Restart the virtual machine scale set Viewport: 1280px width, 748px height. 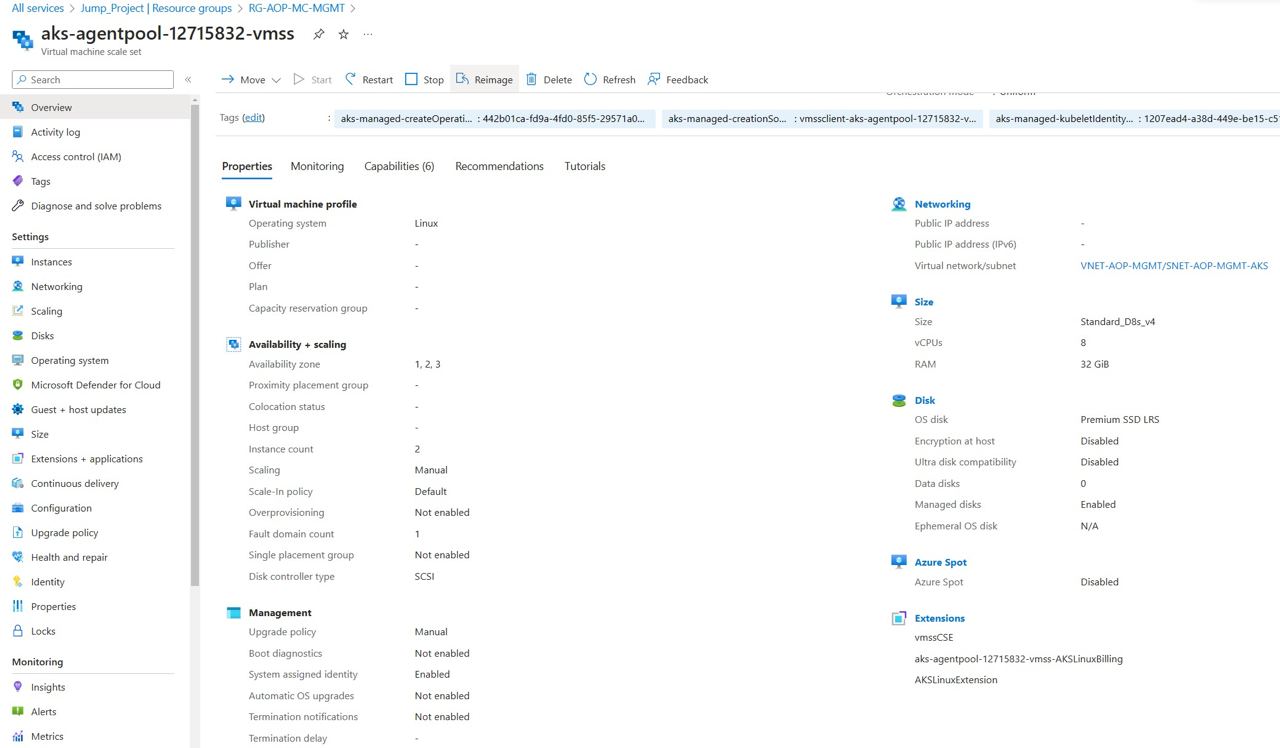(x=369, y=80)
